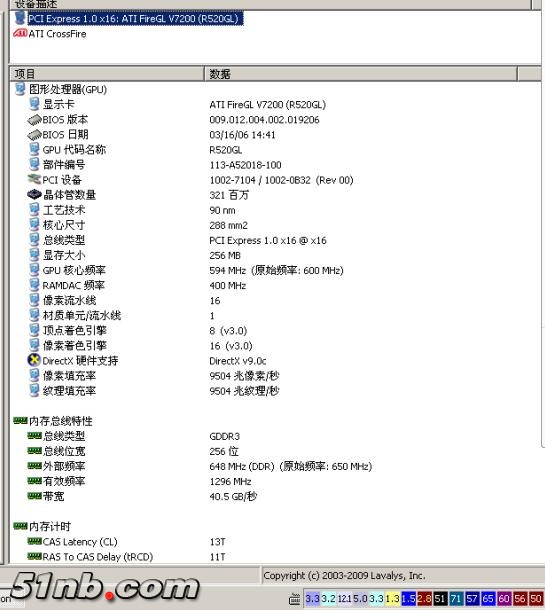Select the value 400 MHz
Image resolution: width=545 pixels, height=610 pixels.
(x=228, y=286)
